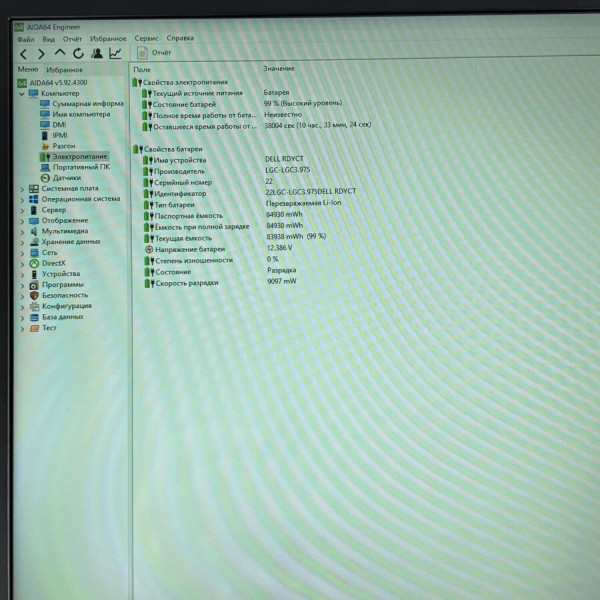Click the Хранение данных drive icon
Viewport: 600px width, 600px height.
click(x=34, y=242)
